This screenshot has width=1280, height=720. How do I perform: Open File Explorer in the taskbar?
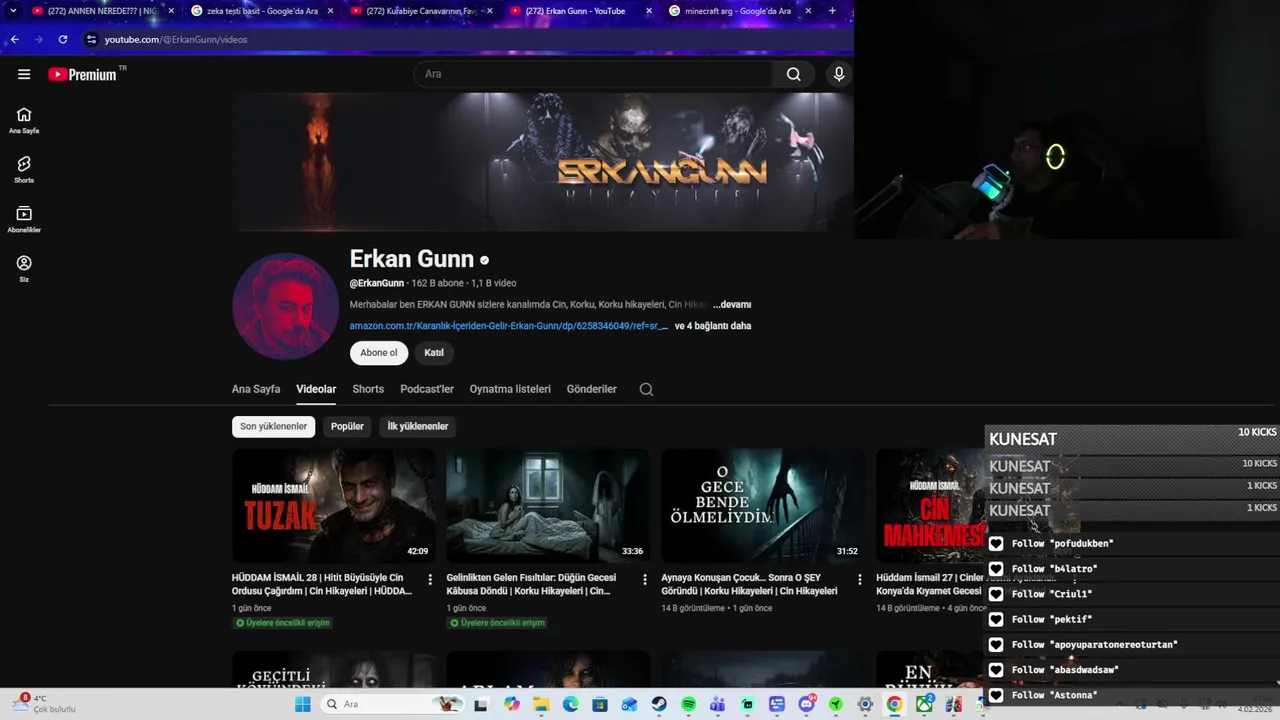(x=541, y=704)
